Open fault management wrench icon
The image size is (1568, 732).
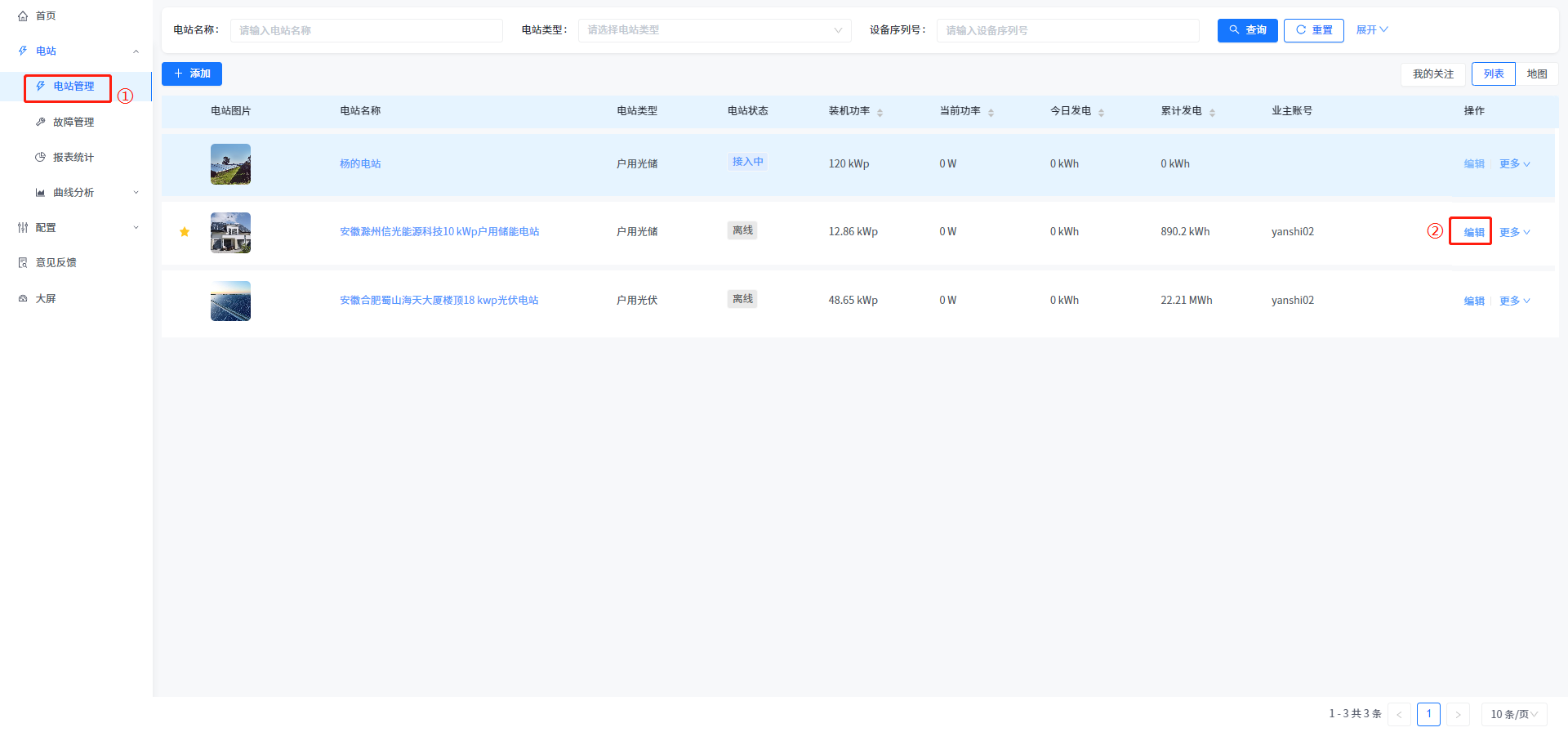click(x=40, y=122)
